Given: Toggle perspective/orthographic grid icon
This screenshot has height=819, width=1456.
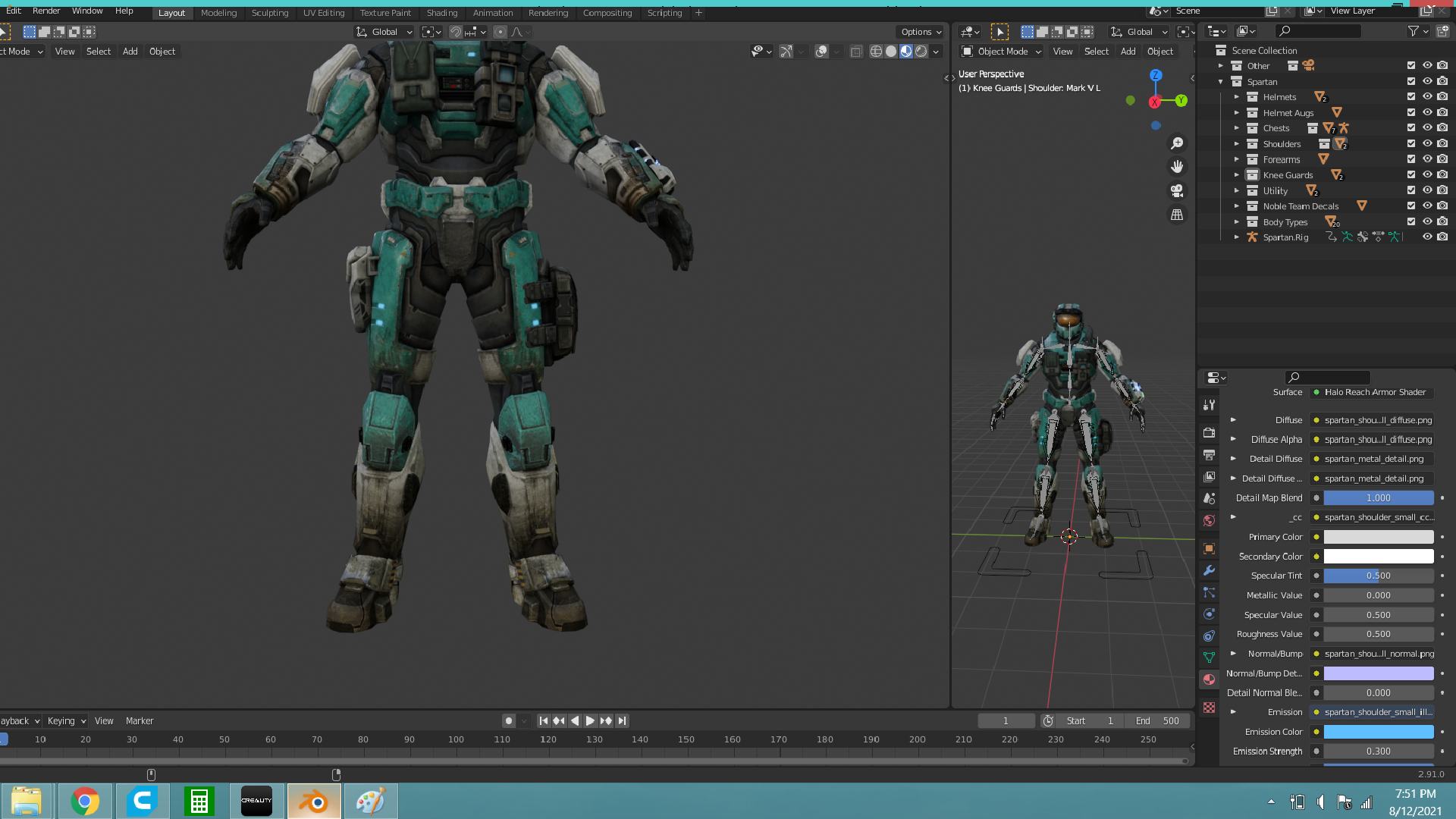Looking at the screenshot, I should [x=1177, y=215].
